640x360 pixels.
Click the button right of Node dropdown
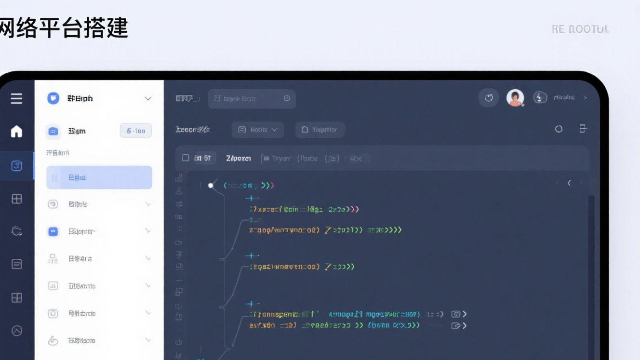click(x=320, y=130)
